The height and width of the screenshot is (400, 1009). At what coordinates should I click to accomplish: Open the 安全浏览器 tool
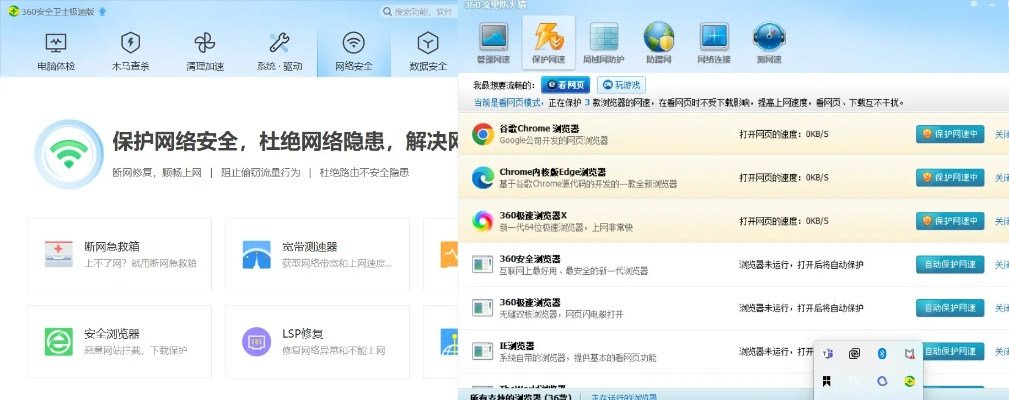pos(120,341)
